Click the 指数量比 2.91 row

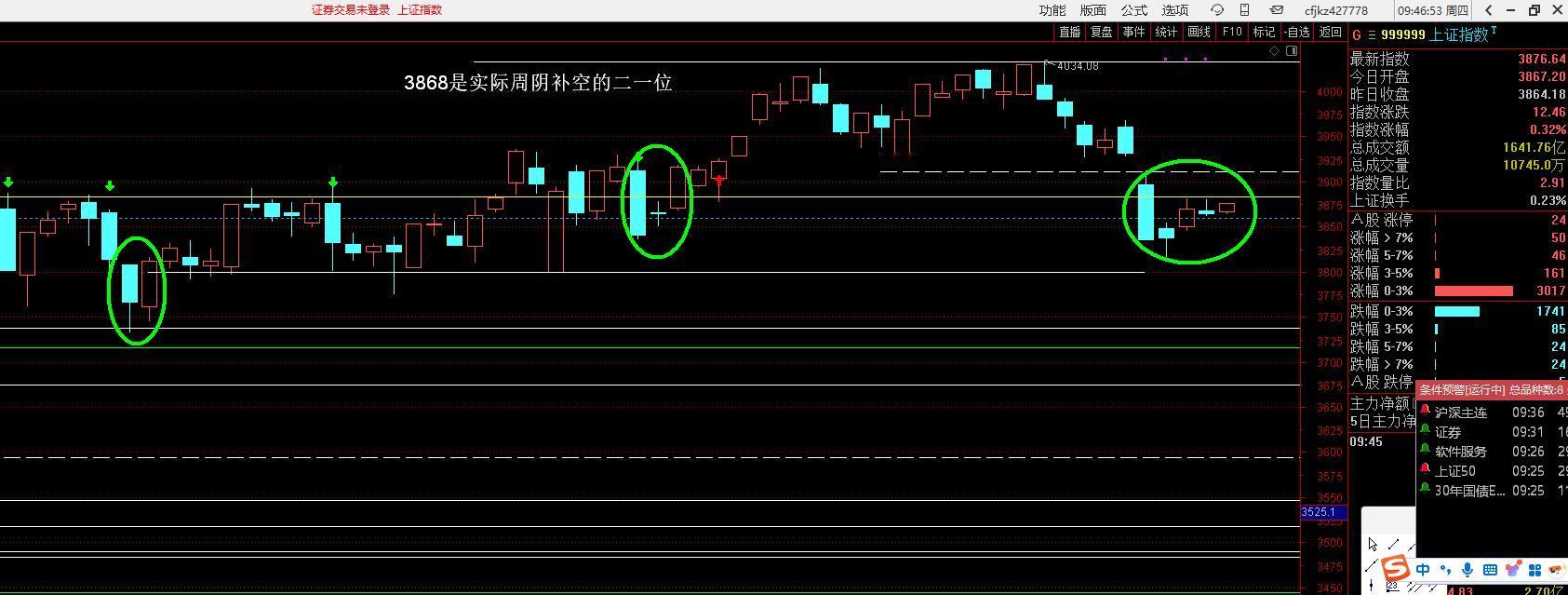[x=1458, y=183]
